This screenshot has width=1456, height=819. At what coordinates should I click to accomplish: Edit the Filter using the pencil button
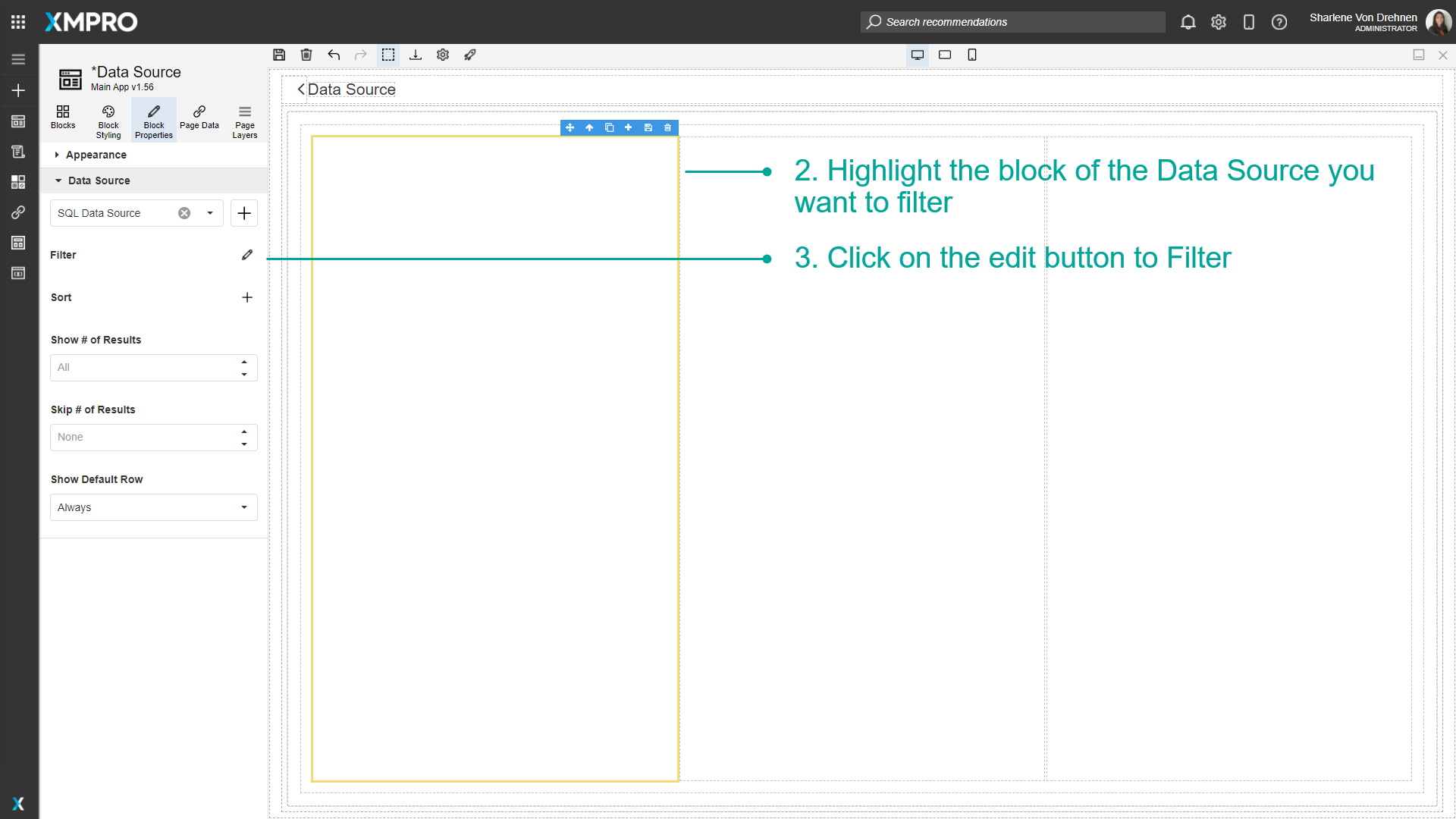click(x=246, y=255)
